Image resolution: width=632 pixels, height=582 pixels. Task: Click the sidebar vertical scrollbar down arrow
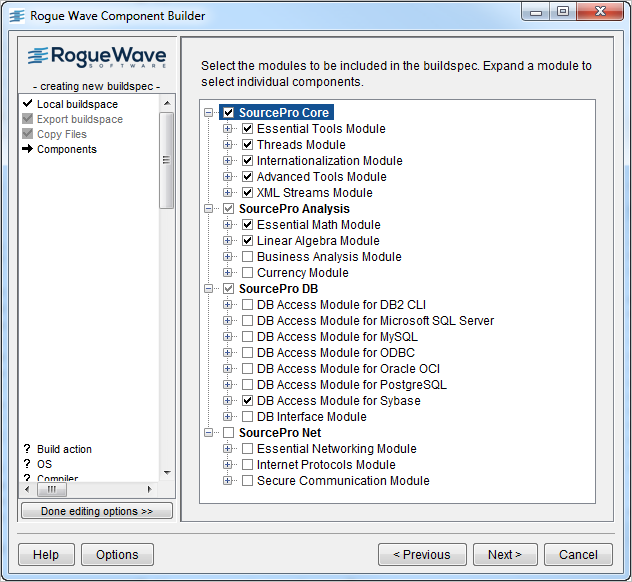pos(167,473)
